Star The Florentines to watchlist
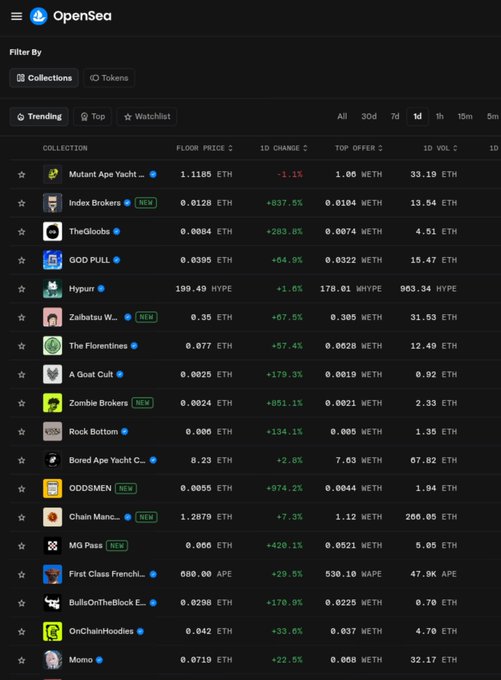This screenshot has width=501, height=680. (21, 346)
